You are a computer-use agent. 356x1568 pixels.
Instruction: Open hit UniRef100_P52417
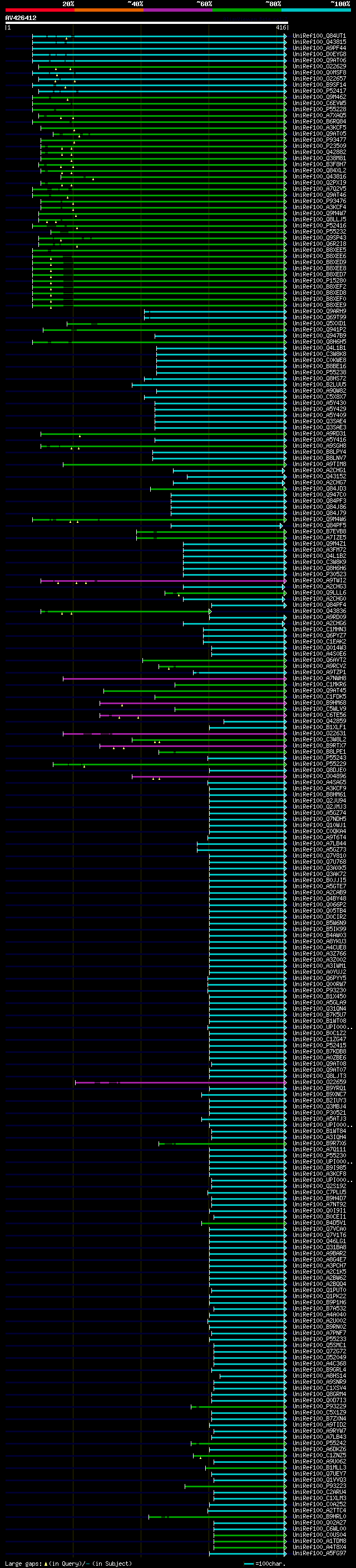[319, 91]
